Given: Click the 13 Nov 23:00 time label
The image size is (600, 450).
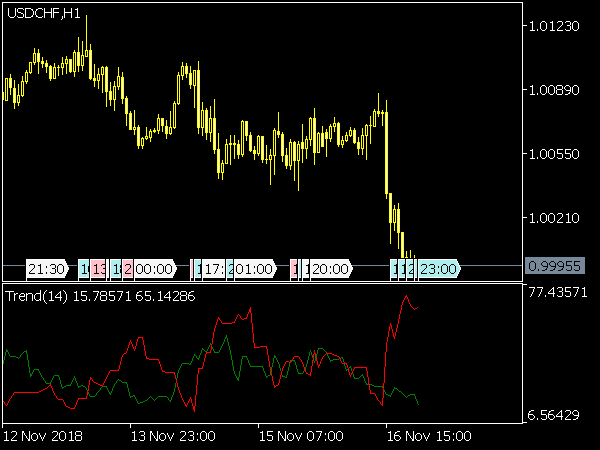Looking at the screenshot, I should tap(173, 436).
